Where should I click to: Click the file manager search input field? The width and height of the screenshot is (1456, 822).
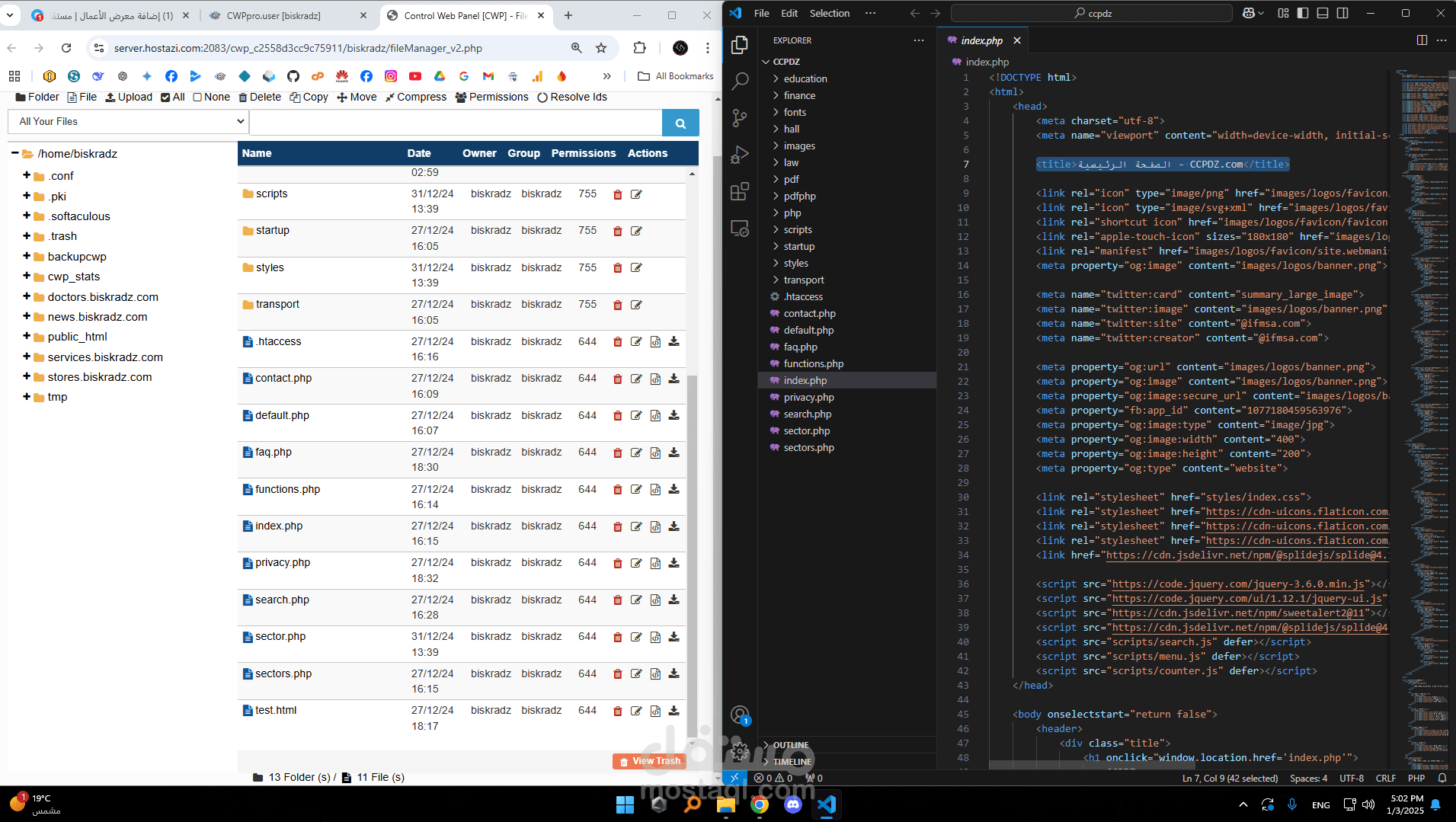[456, 123]
